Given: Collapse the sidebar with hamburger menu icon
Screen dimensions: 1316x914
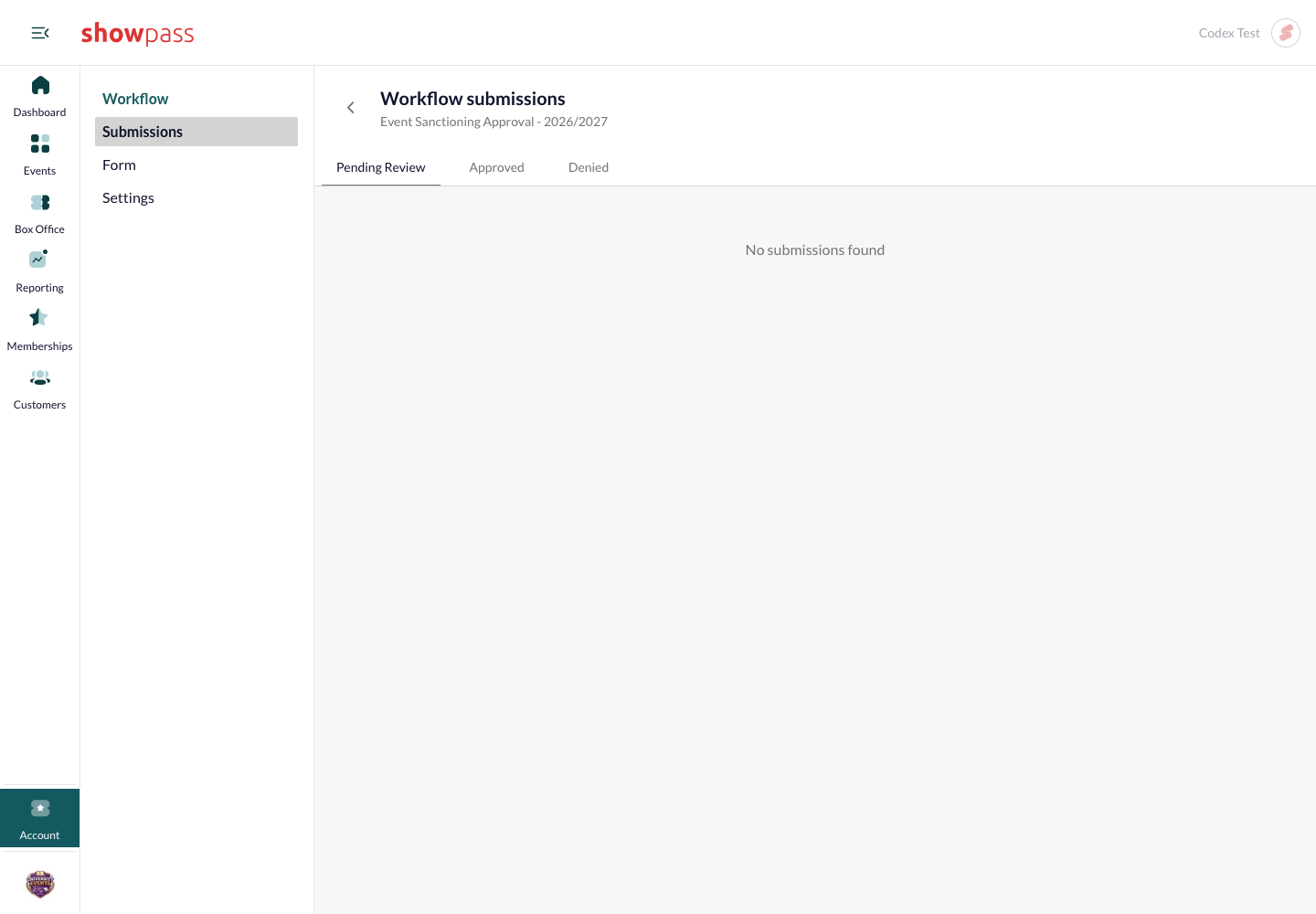Looking at the screenshot, I should pyautogui.click(x=40, y=33).
